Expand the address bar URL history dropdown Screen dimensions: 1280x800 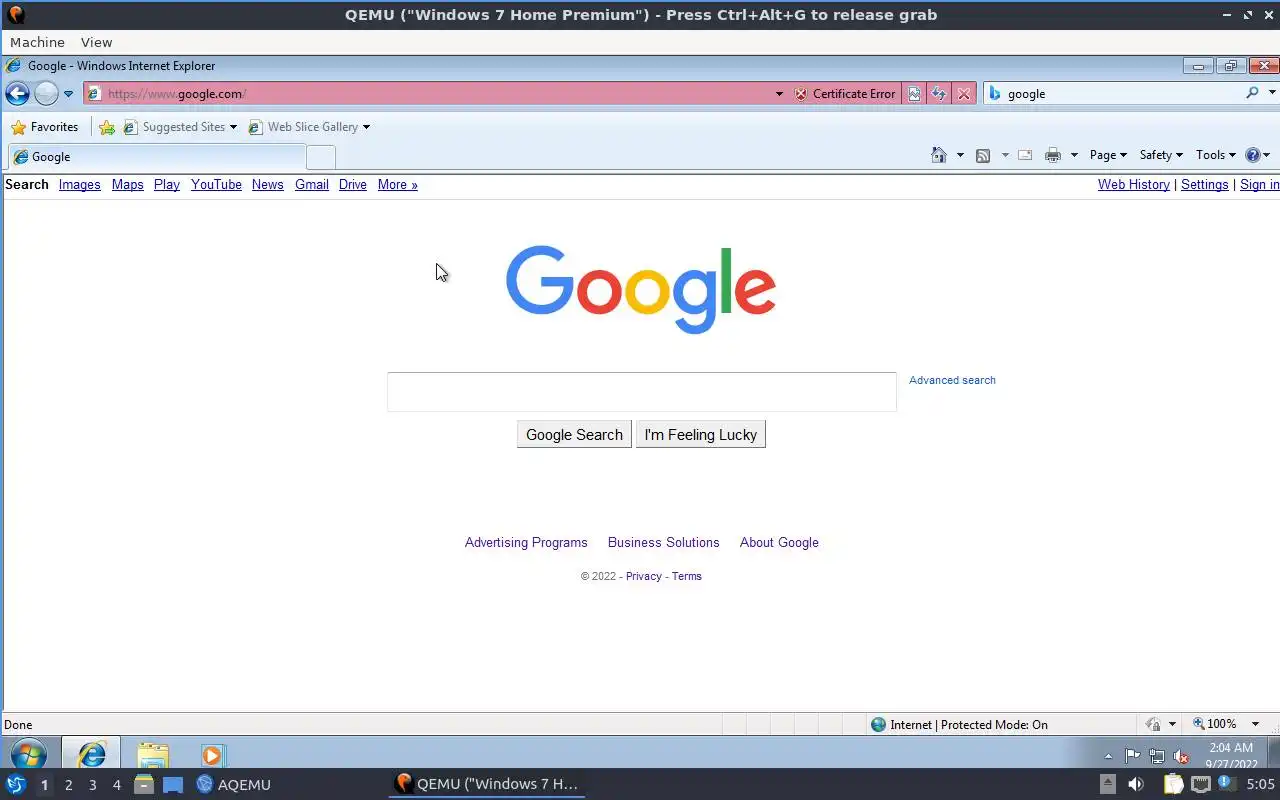pyautogui.click(x=779, y=94)
